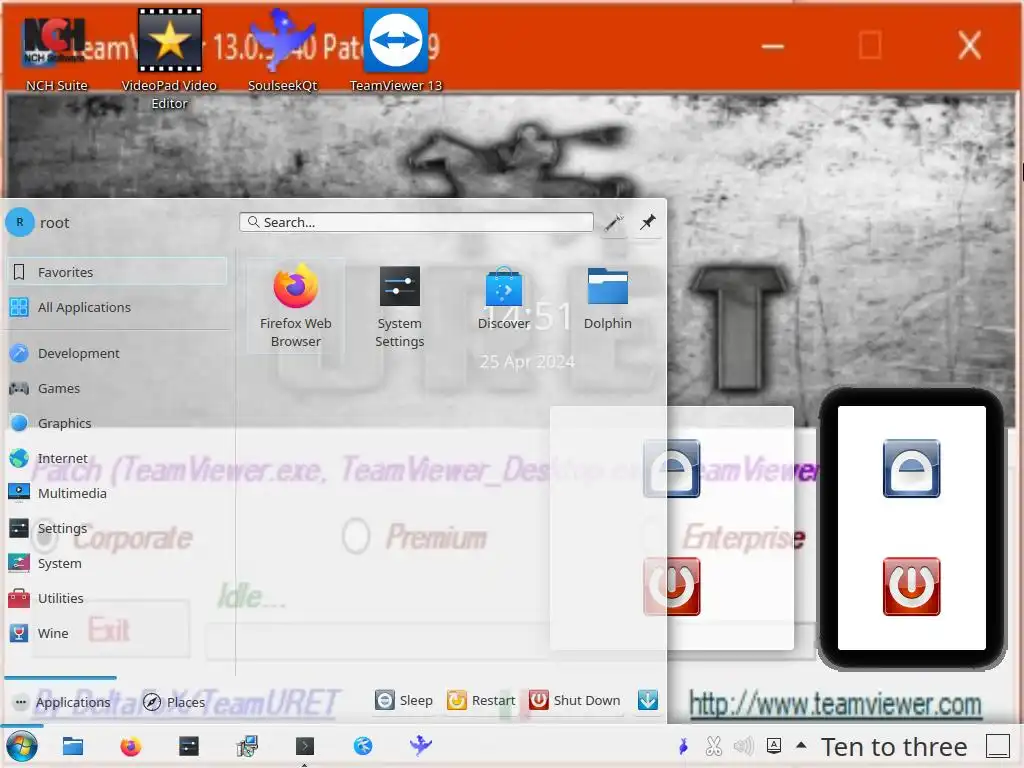The height and width of the screenshot is (768, 1024).
Task: Launch Discover from favorites
Action: click(504, 298)
